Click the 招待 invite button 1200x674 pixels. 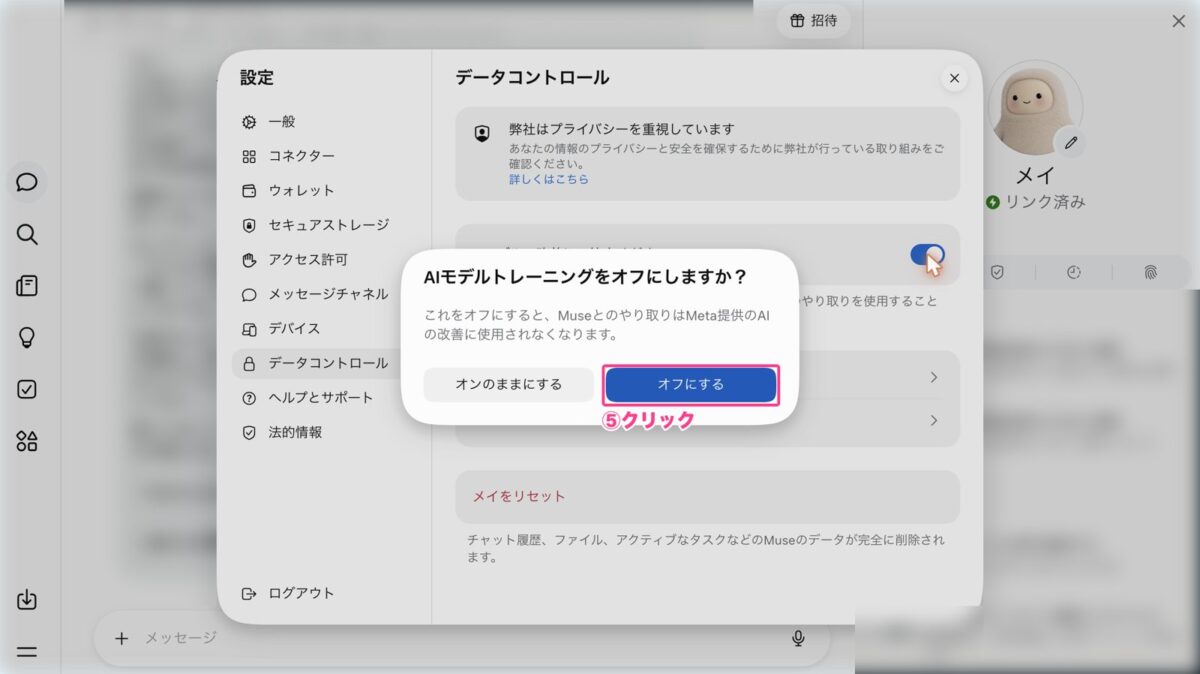[813, 20]
